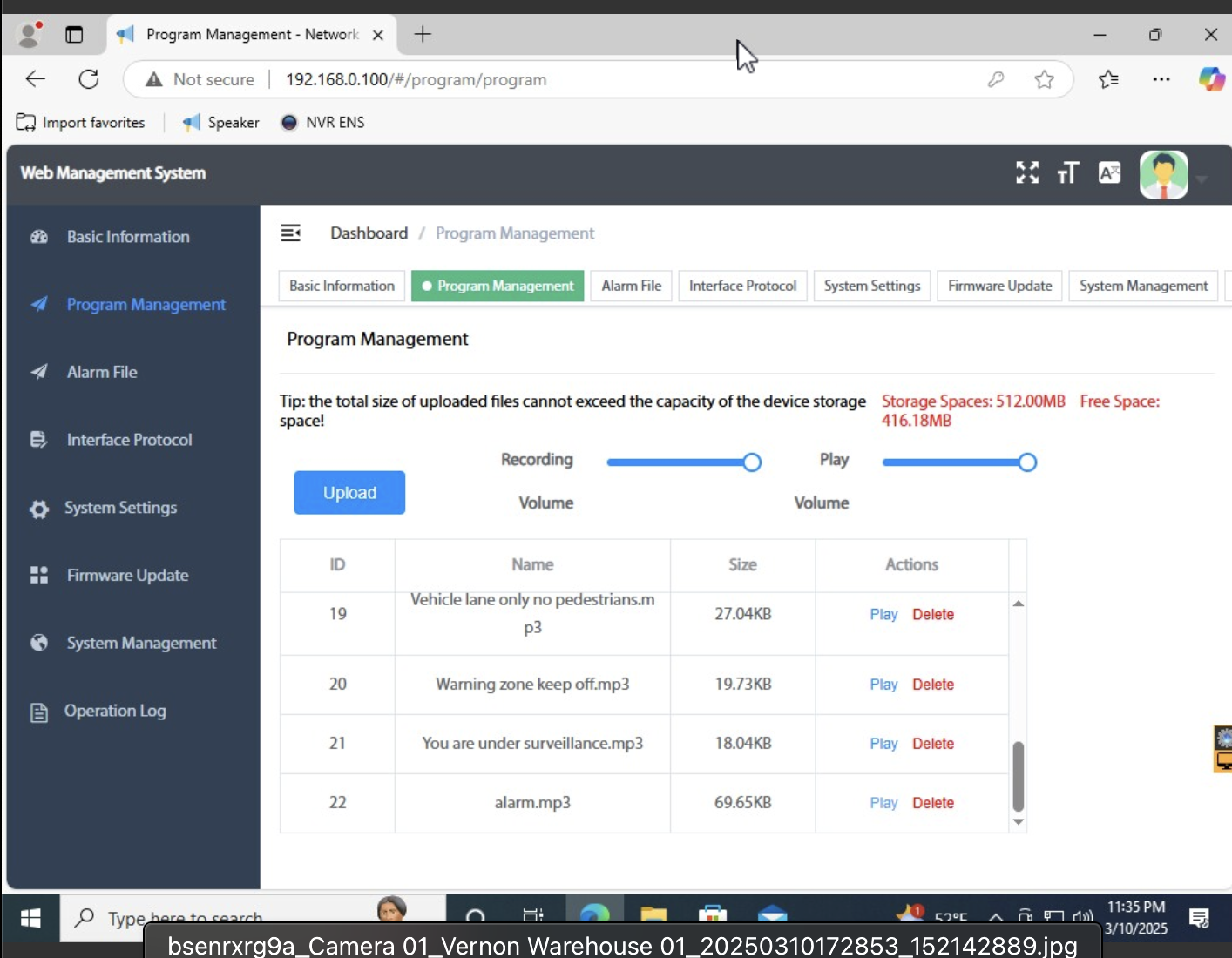Open the taskbar notification center icon

click(x=1199, y=917)
